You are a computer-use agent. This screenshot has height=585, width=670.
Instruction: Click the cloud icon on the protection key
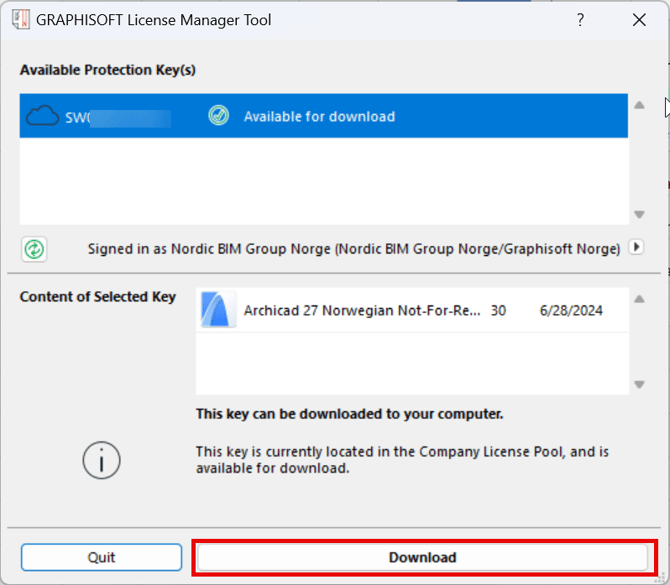43,116
